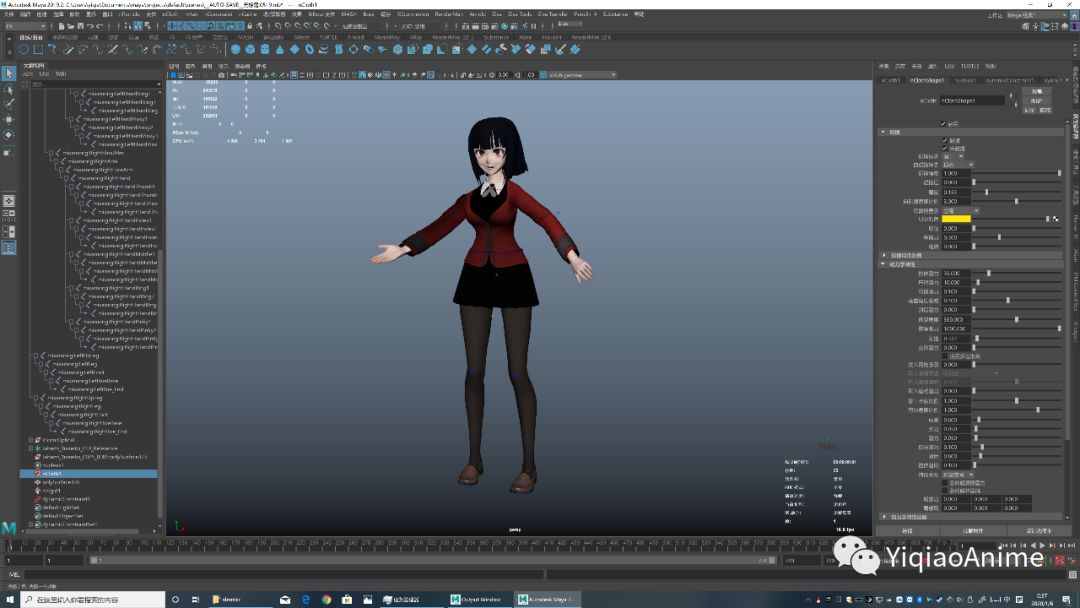This screenshot has height=608, width=1080.
Task: Create a polygon cylinder from the shelf
Action: pos(264,50)
